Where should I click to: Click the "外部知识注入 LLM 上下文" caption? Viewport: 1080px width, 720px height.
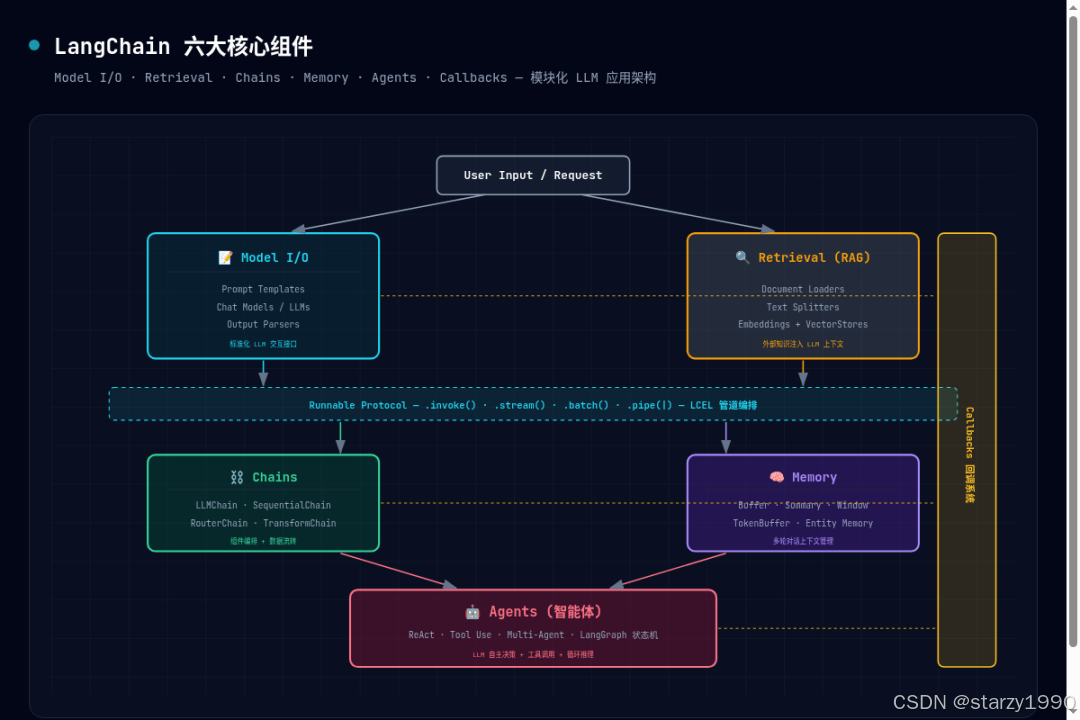click(803, 344)
